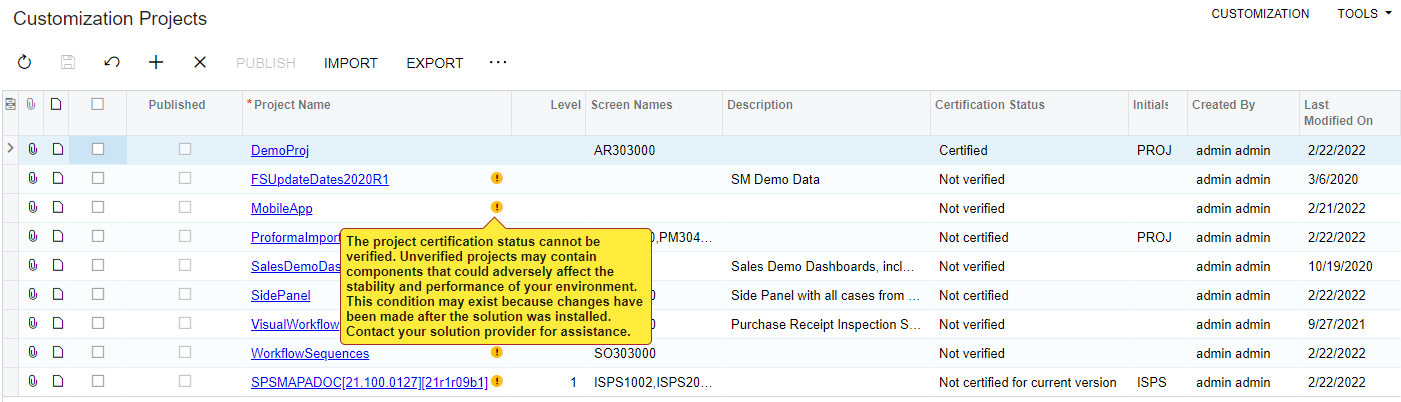The image size is (1401, 402).
Task: Tick the selection checkbox for DemoProj
Action: (x=98, y=150)
